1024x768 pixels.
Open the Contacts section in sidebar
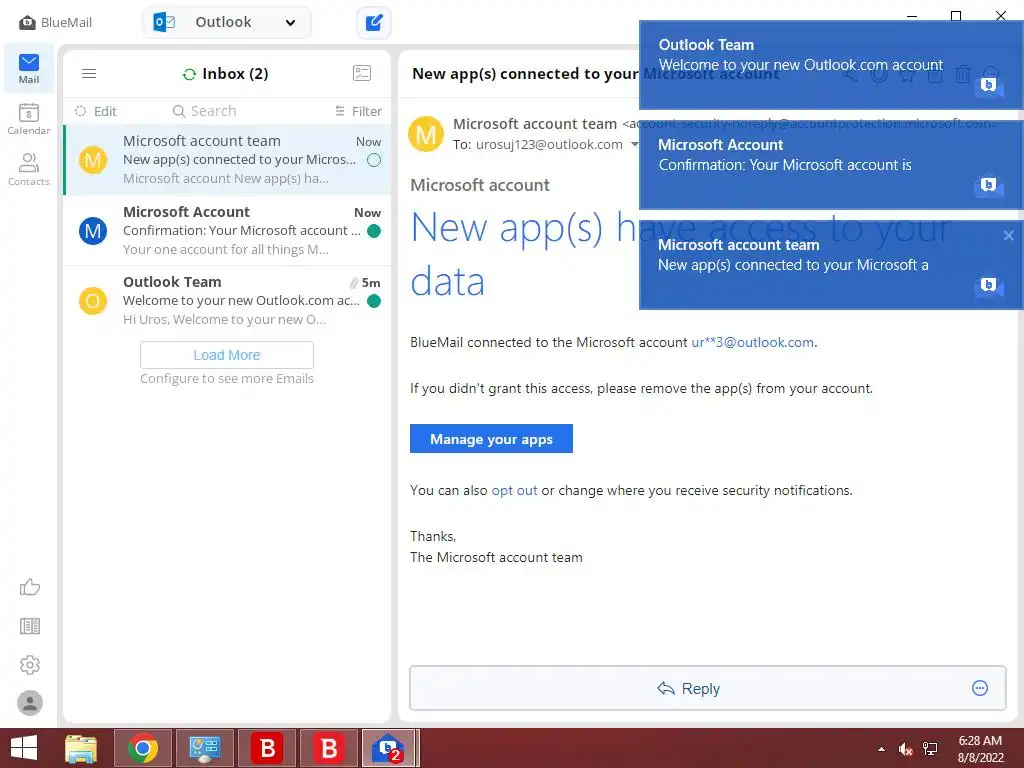[29, 169]
